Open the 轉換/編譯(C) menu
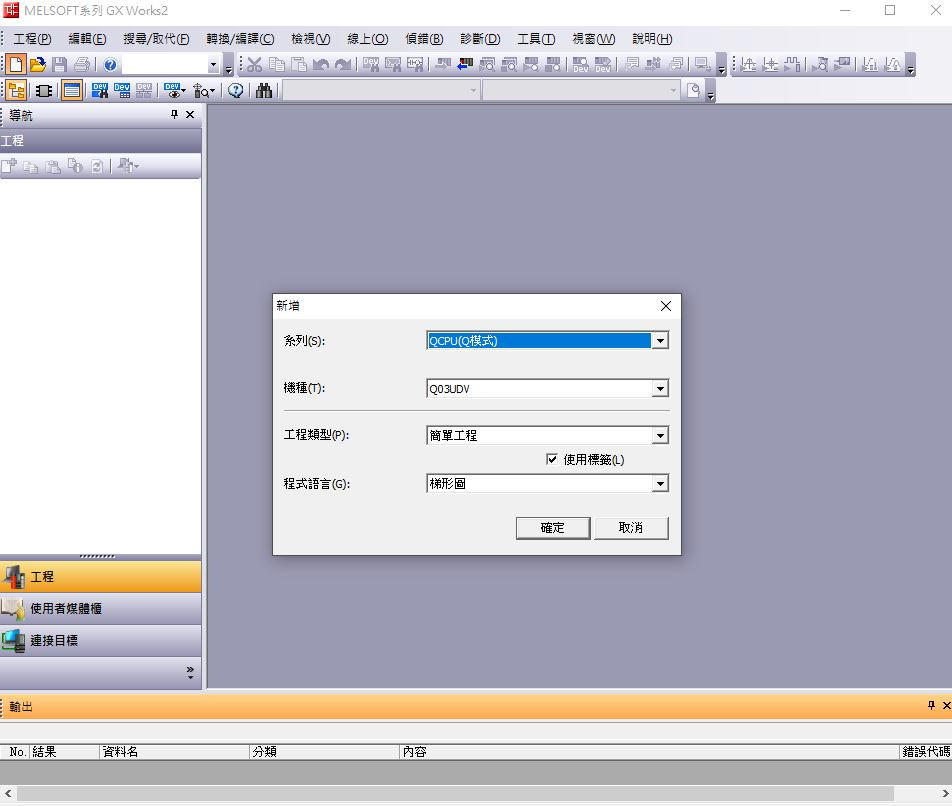 (240, 39)
